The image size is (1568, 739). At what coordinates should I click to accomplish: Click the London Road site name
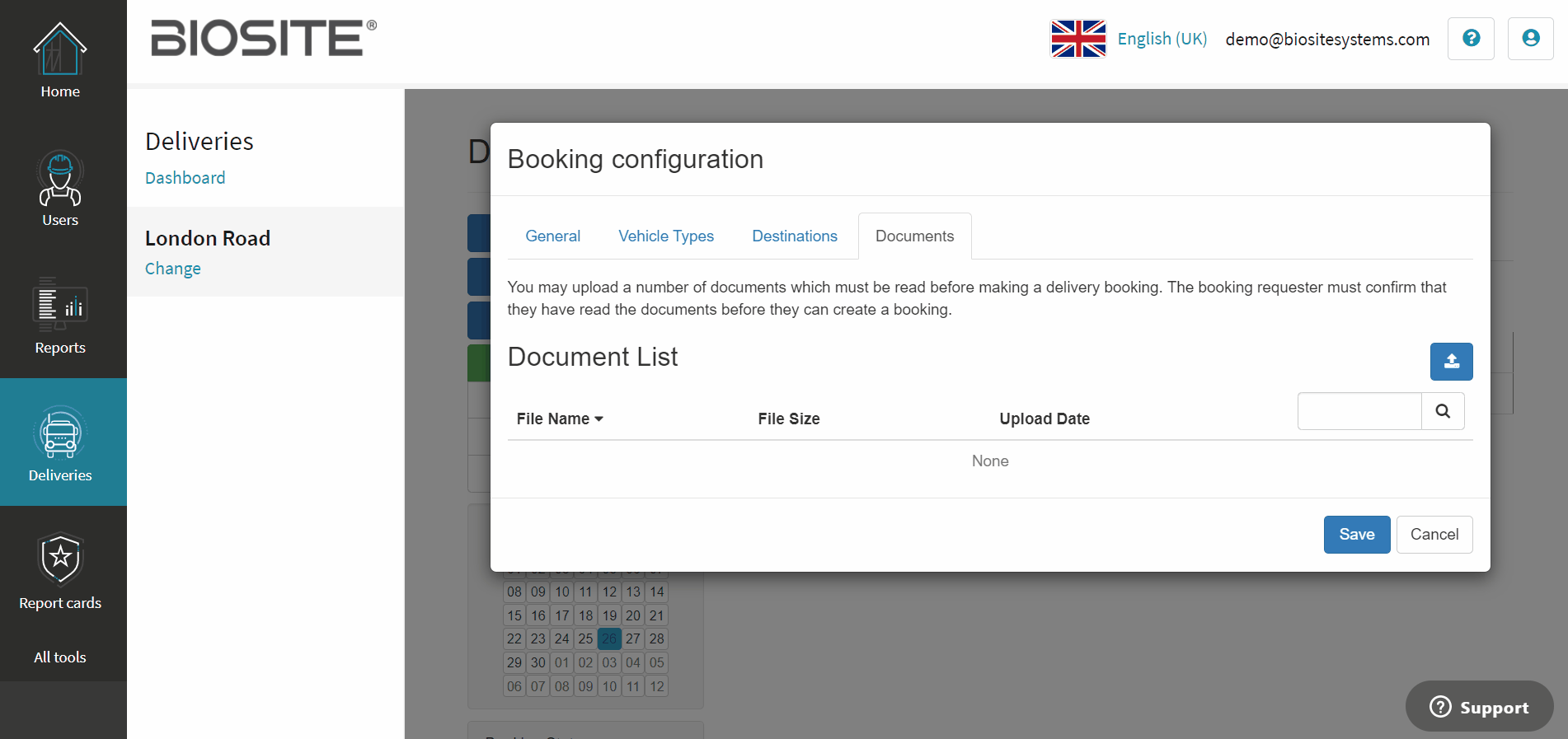pos(208,238)
